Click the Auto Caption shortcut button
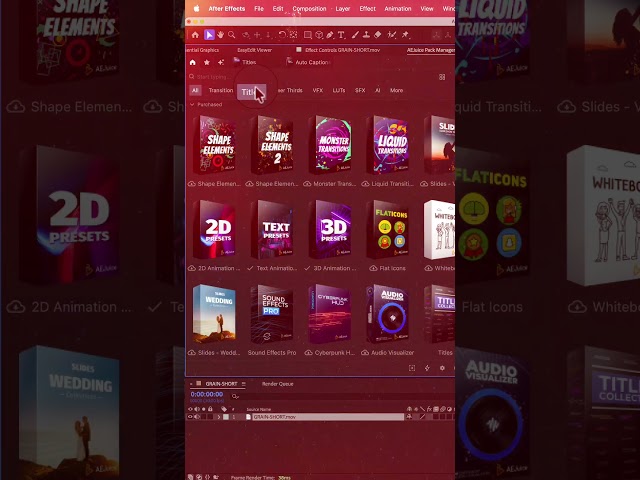Screen dimensions: 640x480 click(308, 62)
